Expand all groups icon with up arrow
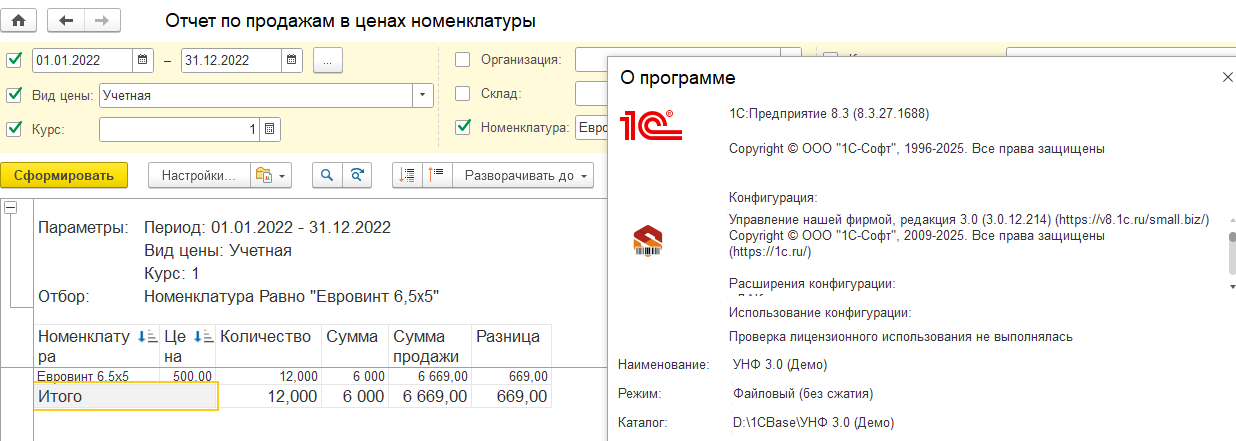Image resolution: width=1236 pixels, height=441 pixels. 437,175
